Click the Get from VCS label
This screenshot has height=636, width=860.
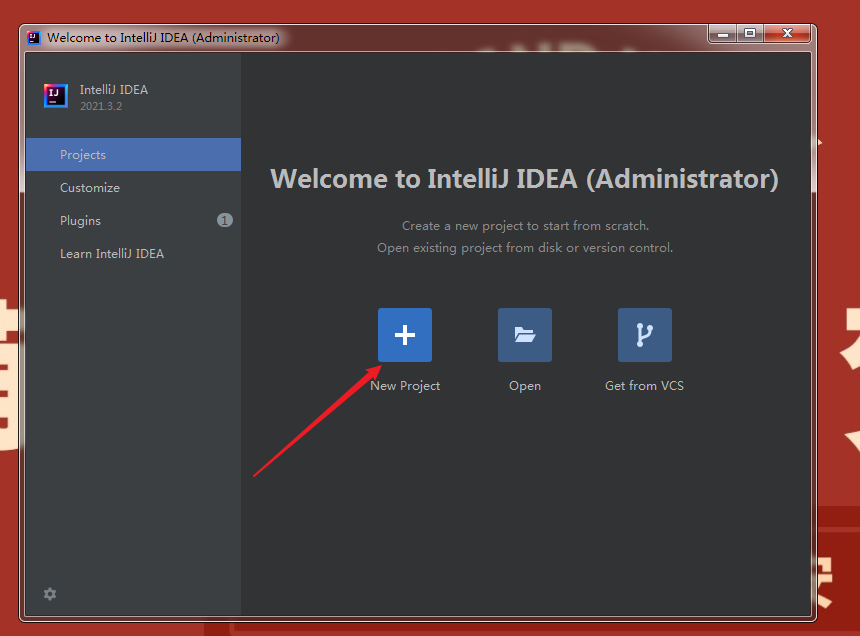click(x=644, y=386)
